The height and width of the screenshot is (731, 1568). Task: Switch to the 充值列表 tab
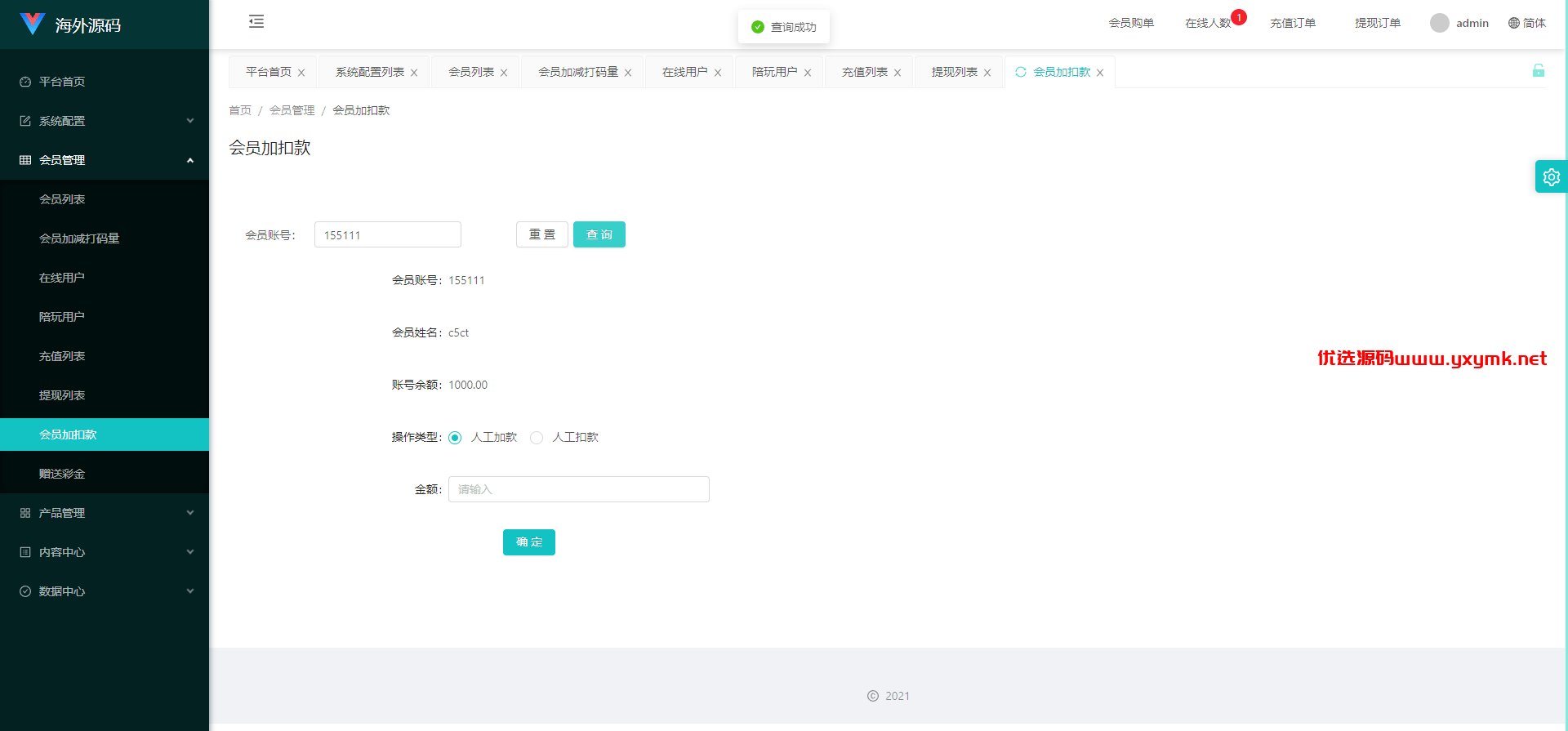click(x=864, y=72)
